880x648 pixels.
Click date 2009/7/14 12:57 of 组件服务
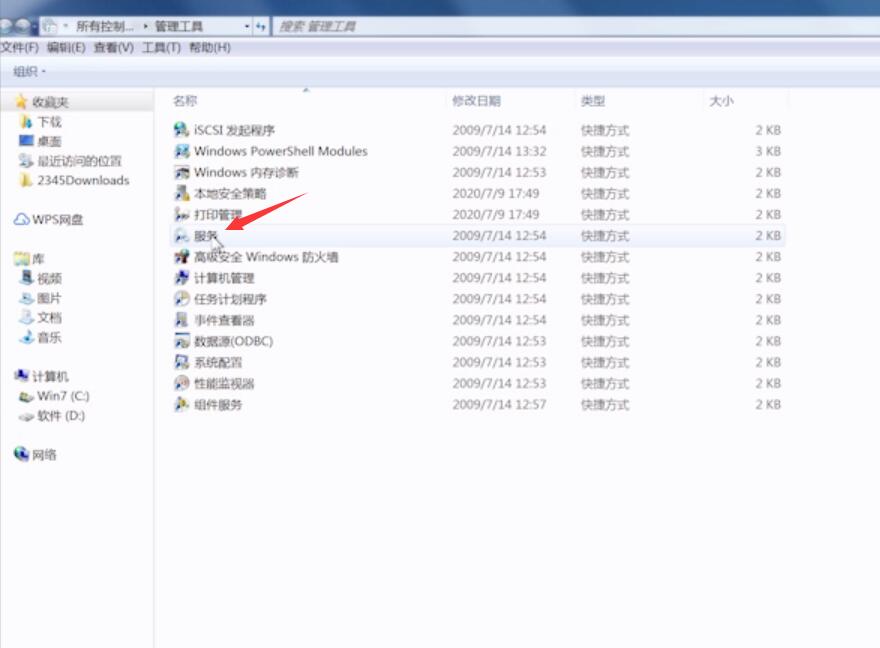point(499,405)
